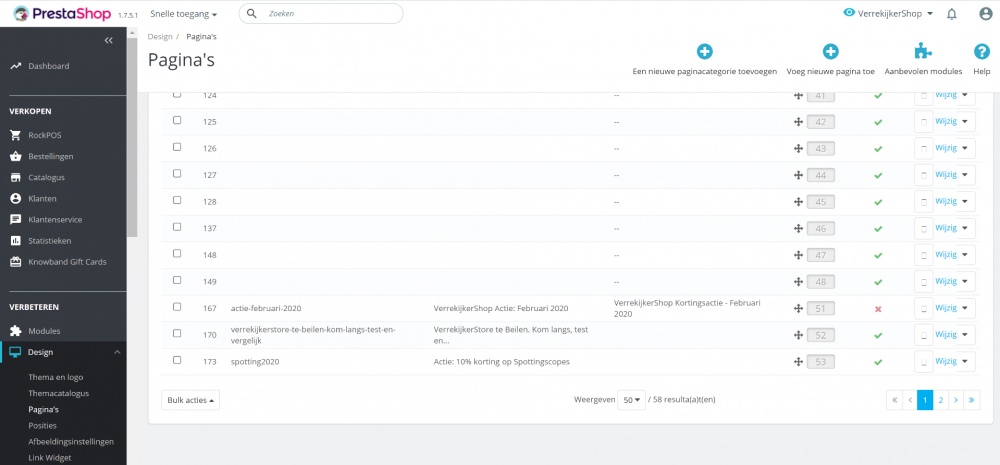Screen dimensions: 1000x465
Task: Open Dashboard in the sidebar
Action: pyautogui.click(x=48, y=66)
